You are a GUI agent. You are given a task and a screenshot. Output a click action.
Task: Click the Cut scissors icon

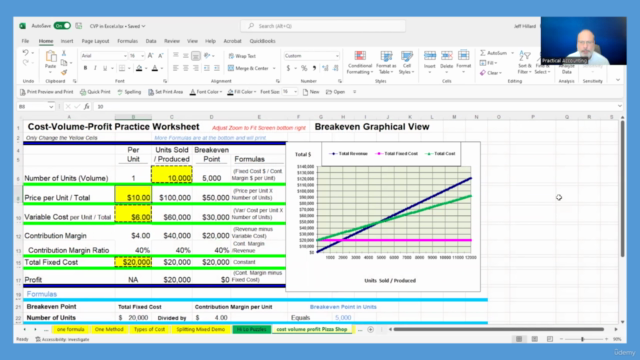pyautogui.click(x=64, y=53)
